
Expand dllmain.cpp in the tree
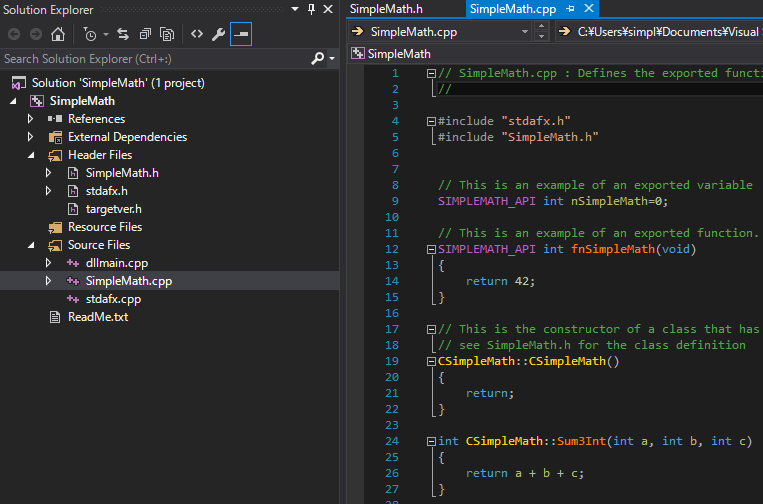click(48, 263)
